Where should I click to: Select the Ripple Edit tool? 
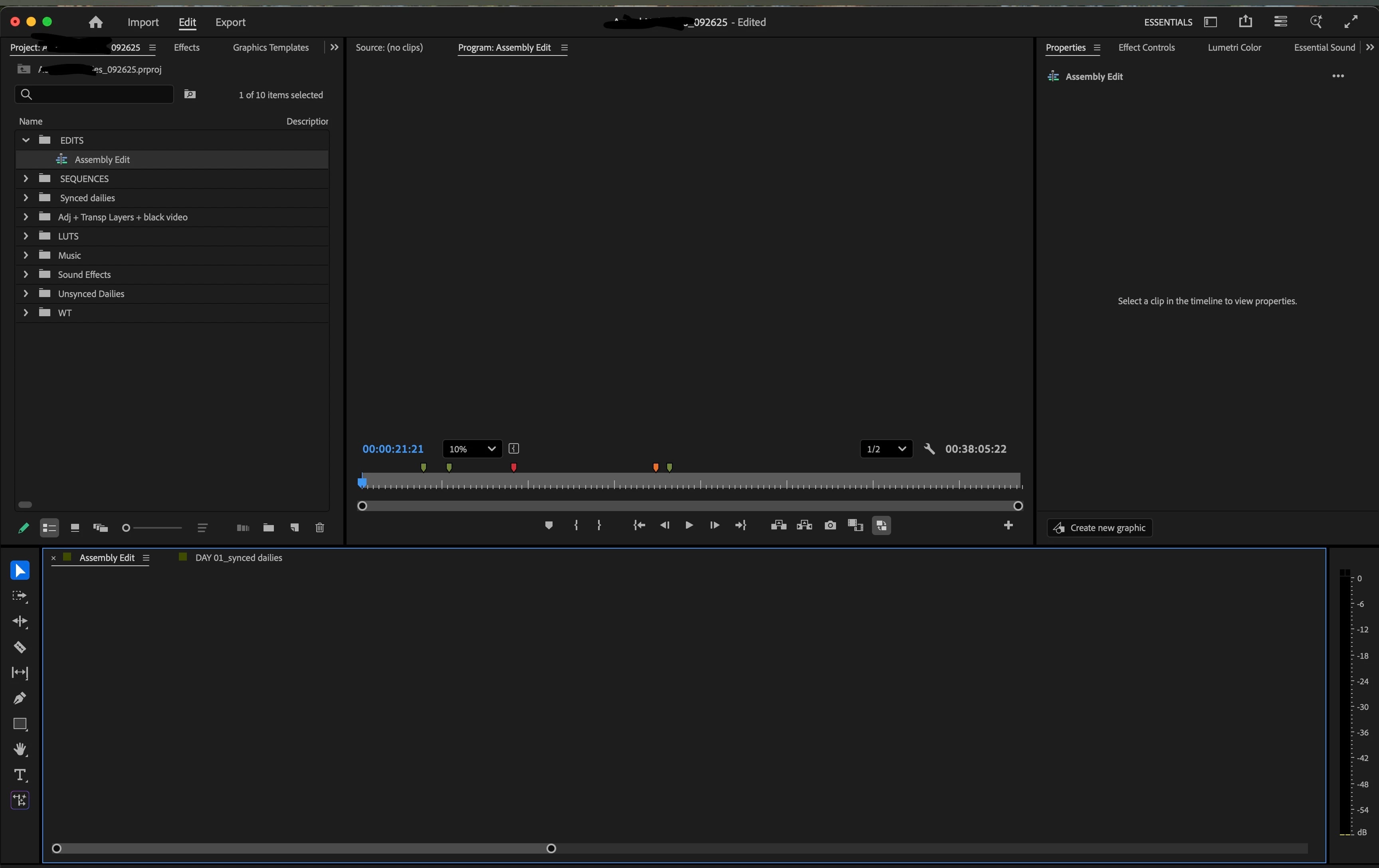pyautogui.click(x=20, y=622)
